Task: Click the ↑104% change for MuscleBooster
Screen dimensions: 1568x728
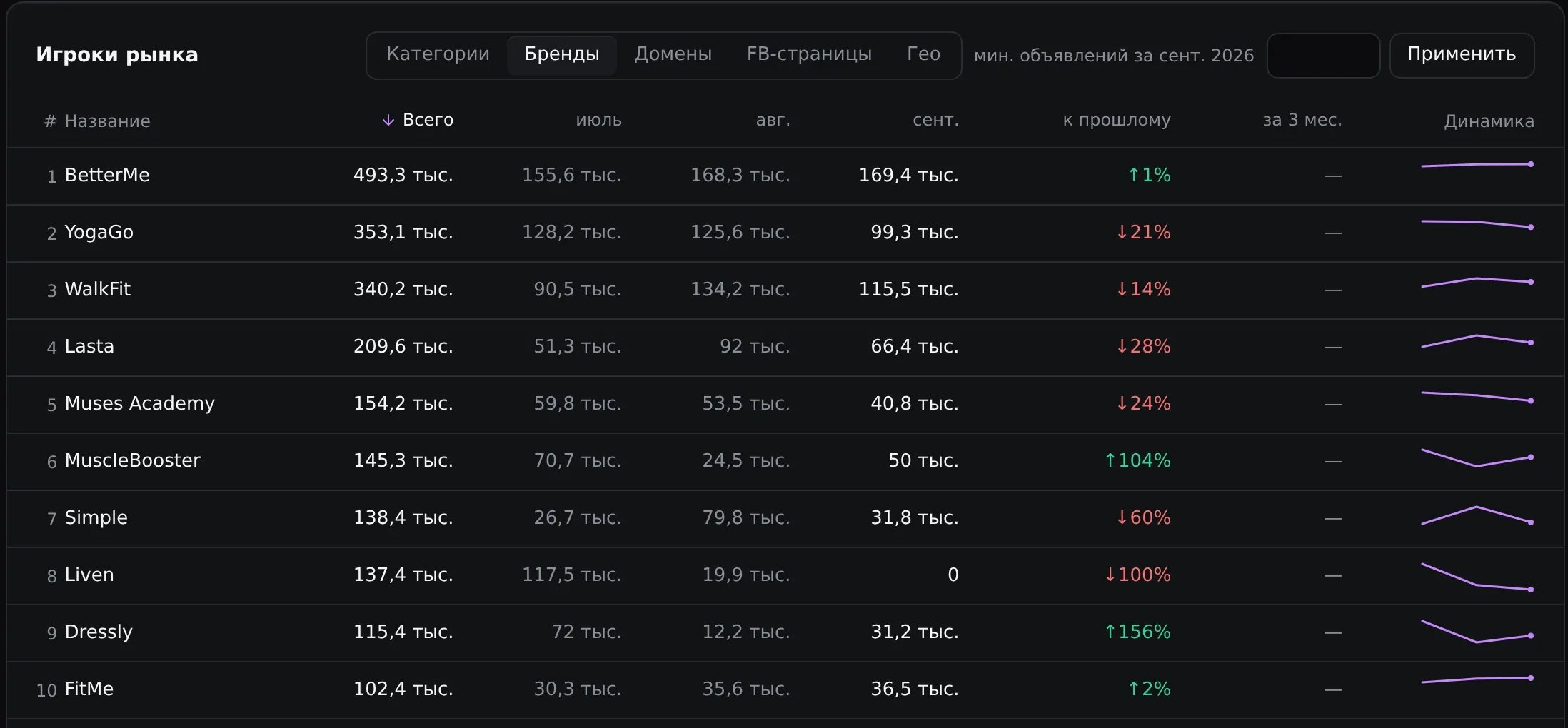Action: click(1137, 460)
